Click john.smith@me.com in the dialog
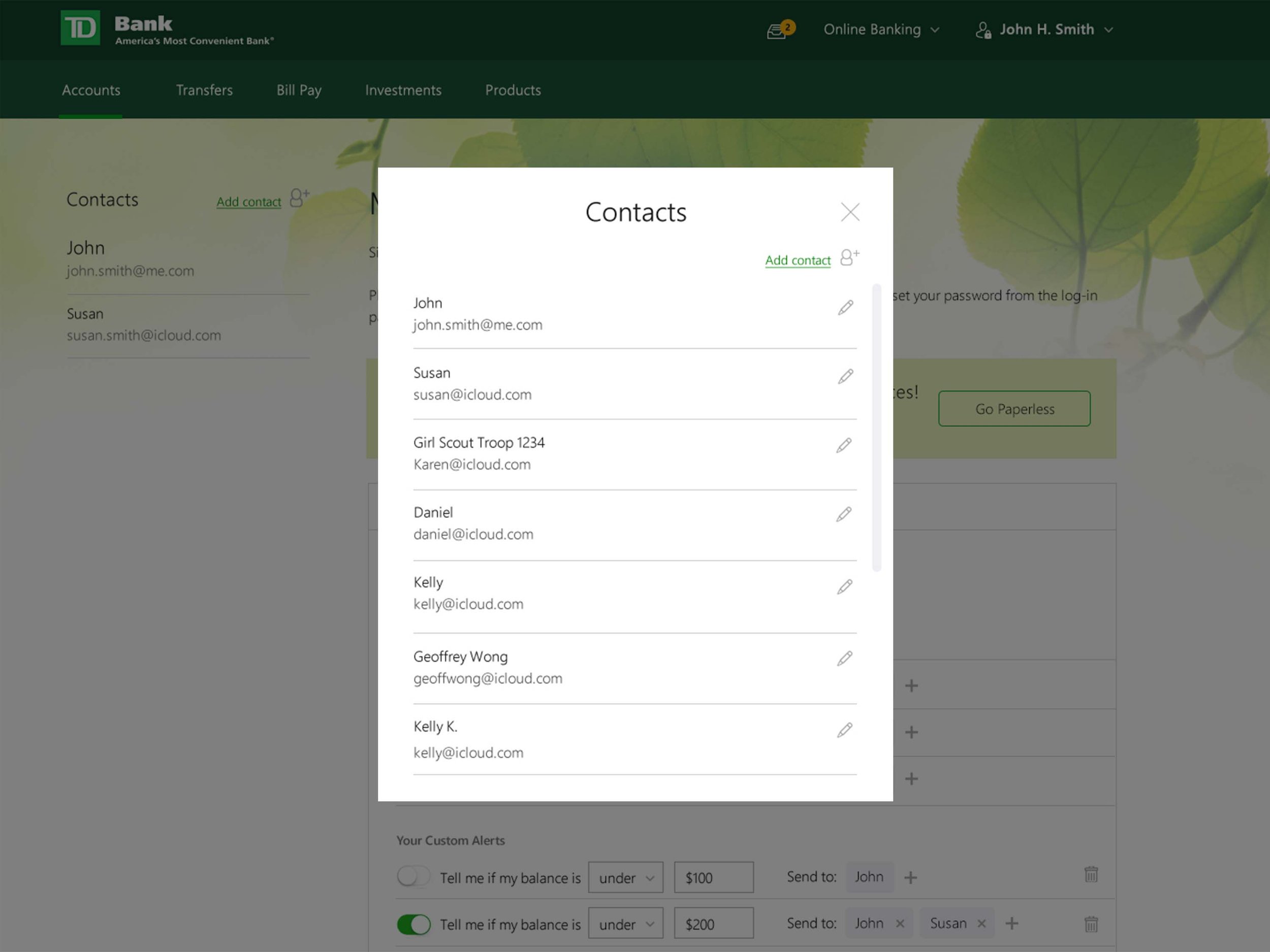 tap(478, 325)
